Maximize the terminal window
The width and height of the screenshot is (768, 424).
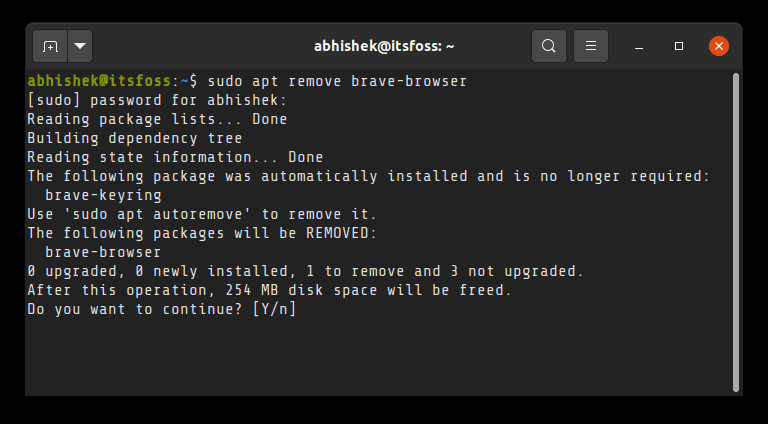tap(679, 46)
